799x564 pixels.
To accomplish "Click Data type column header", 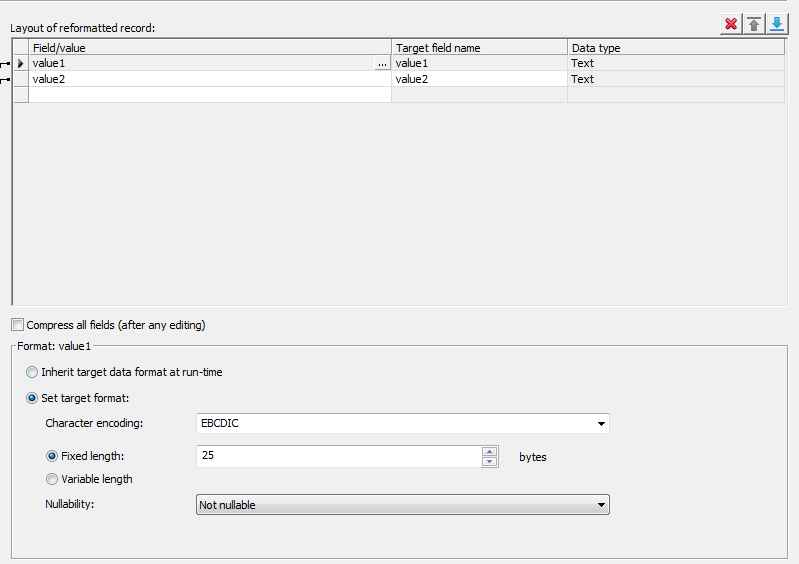I will click(676, 47).
